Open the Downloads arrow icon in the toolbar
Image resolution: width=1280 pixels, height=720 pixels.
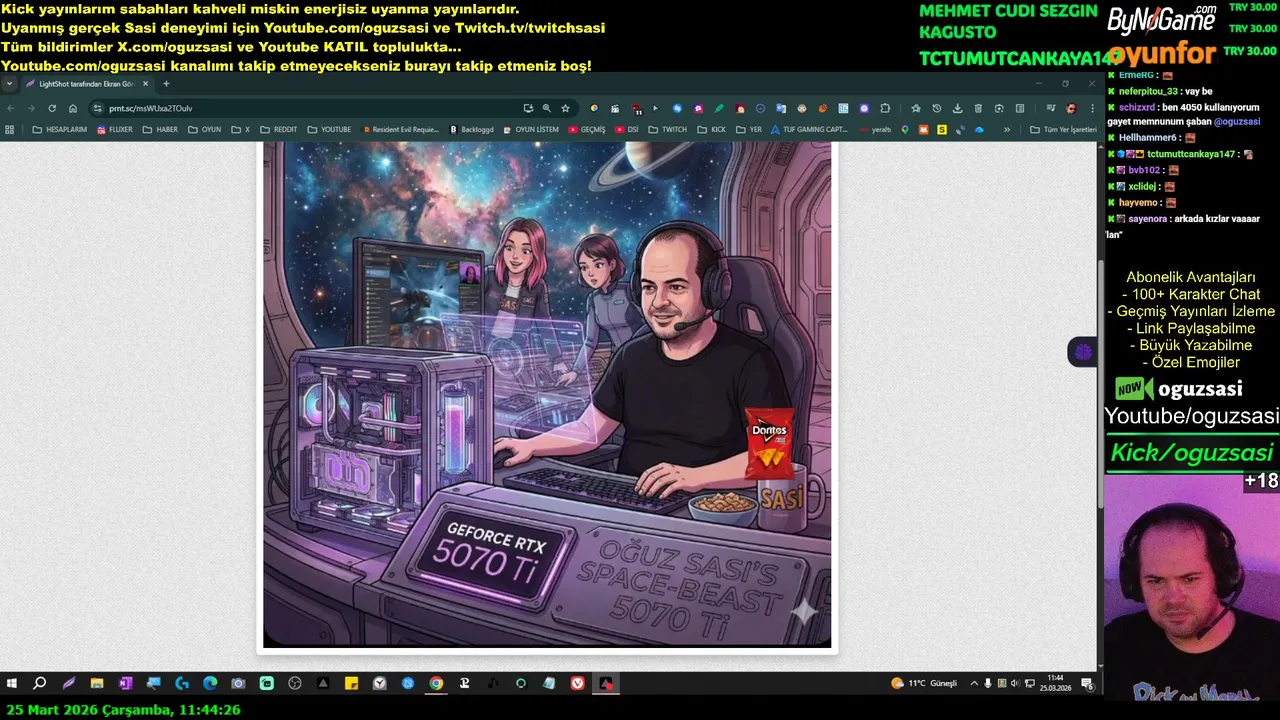tap(957, 108)
